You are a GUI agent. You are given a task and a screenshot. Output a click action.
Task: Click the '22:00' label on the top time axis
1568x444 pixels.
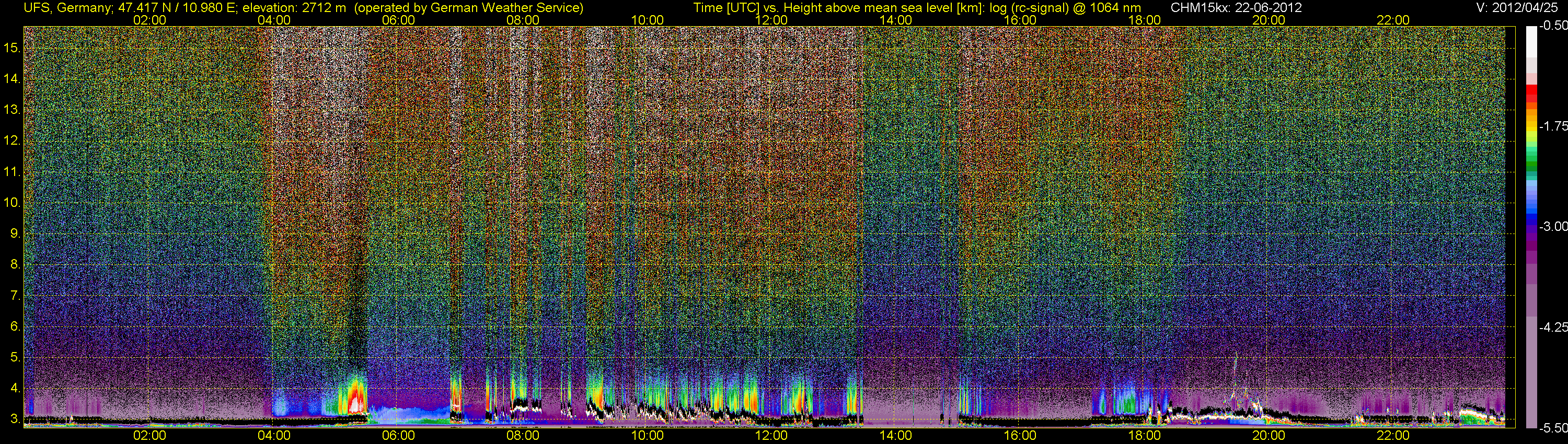[1393, 20]
